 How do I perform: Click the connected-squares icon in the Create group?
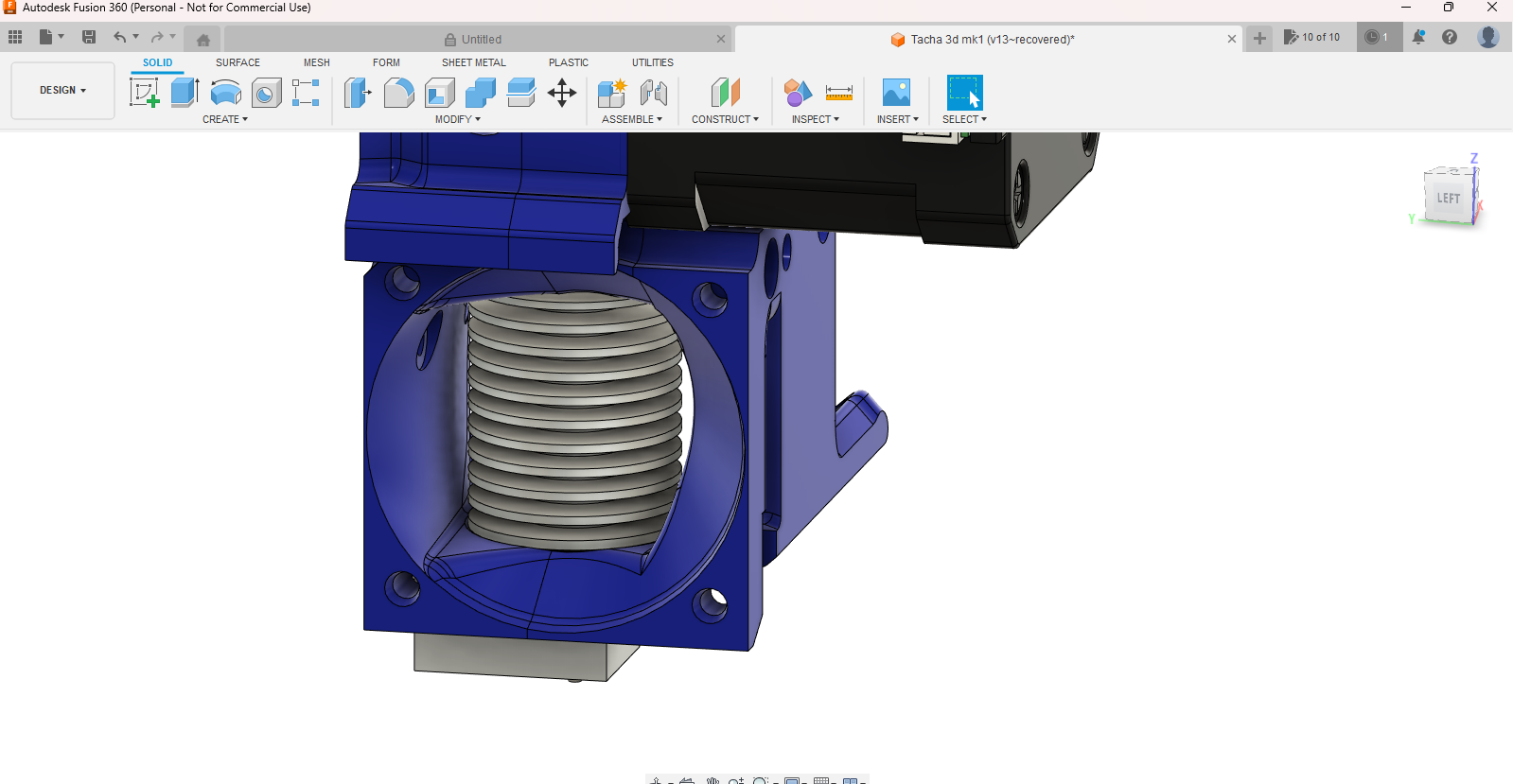[x=306, y=93]
